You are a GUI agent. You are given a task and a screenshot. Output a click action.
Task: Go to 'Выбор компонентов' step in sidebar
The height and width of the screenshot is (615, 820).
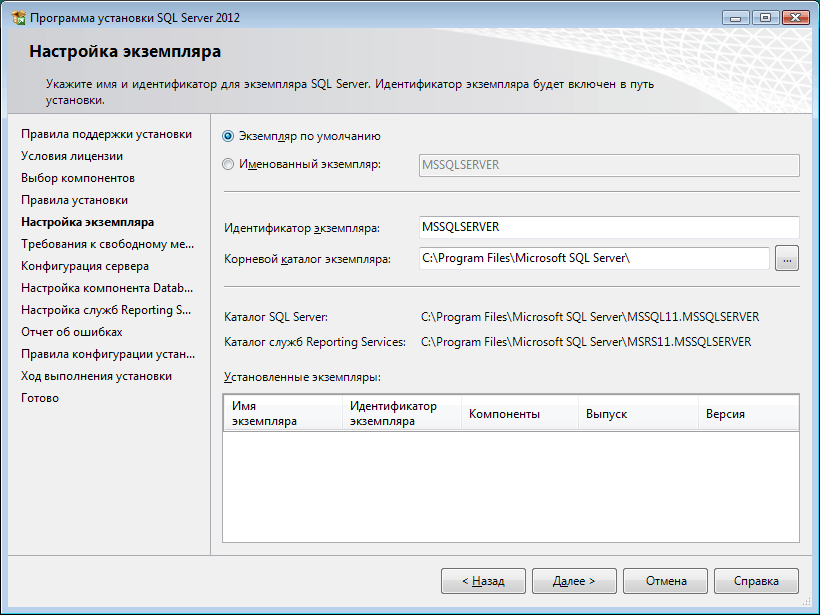coord(78,178)
